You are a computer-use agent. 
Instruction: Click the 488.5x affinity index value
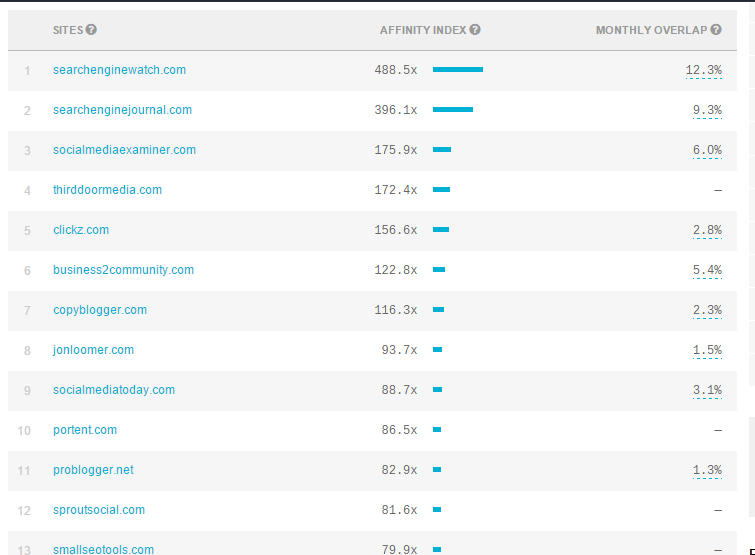[396, 70]
